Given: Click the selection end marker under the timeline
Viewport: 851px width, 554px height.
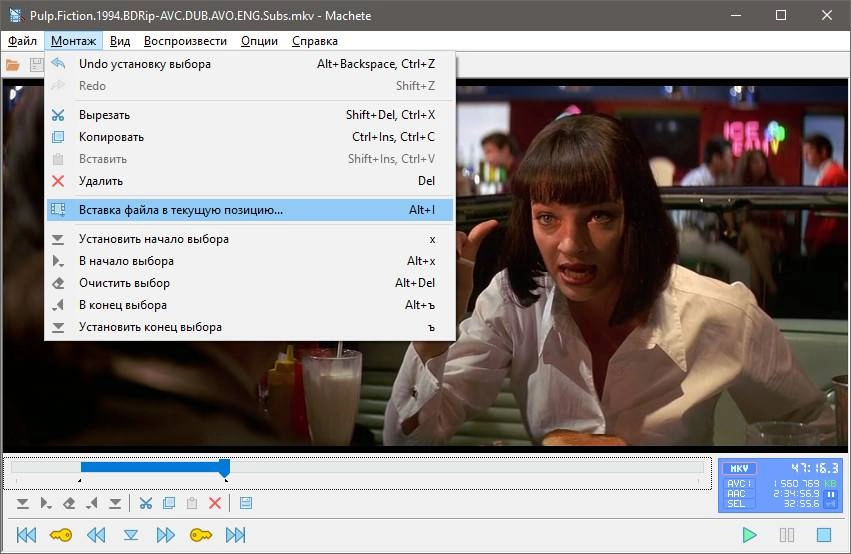Looking at the screenshot, I should click(x=226, y=481).
